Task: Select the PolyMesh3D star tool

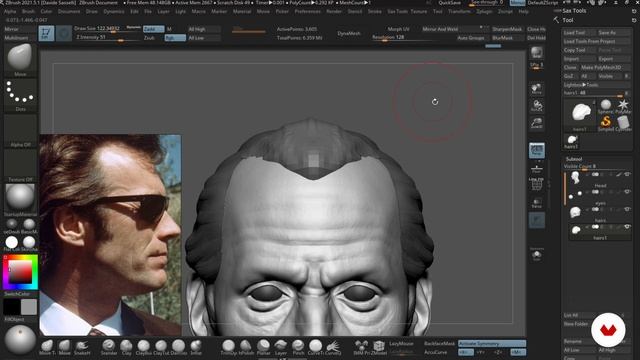Action: coord(623,106)
